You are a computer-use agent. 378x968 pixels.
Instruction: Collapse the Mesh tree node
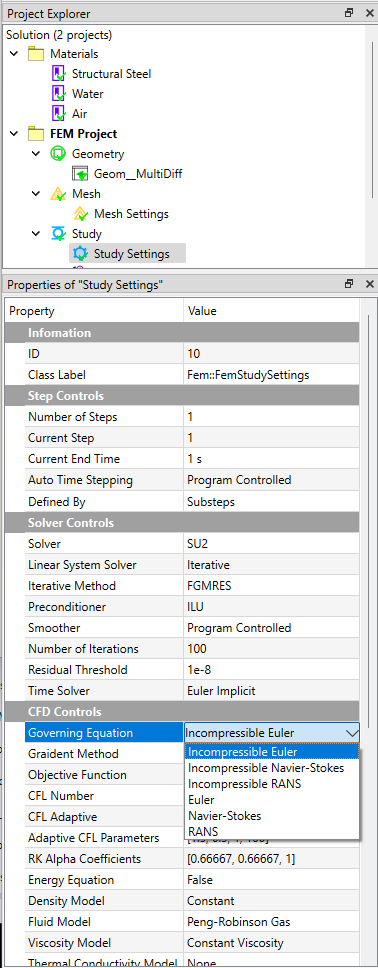[x=37, y=194]
